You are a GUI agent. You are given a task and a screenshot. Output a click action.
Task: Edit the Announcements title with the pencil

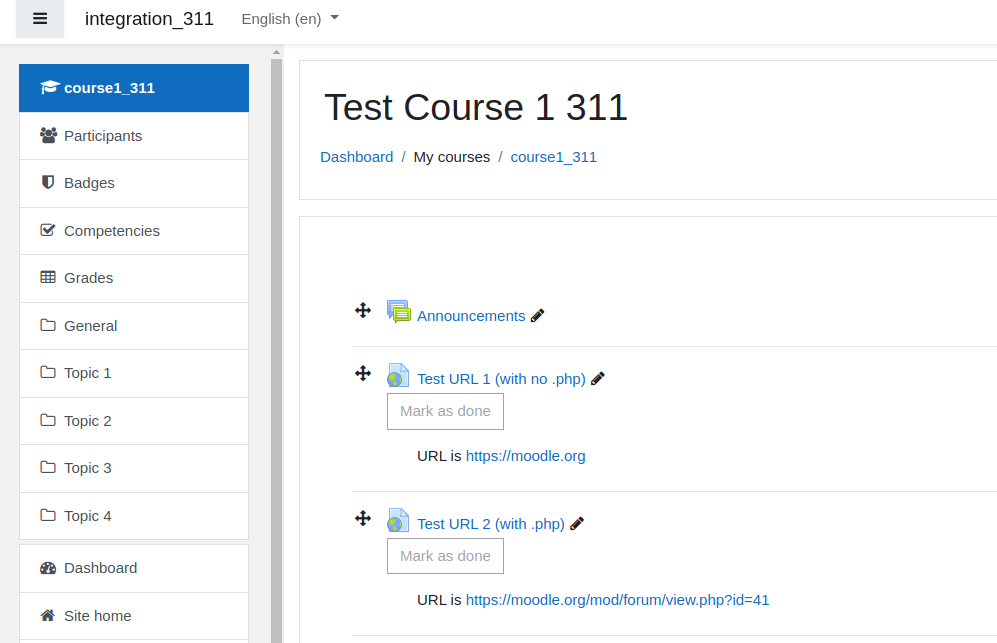coord(537,315)
